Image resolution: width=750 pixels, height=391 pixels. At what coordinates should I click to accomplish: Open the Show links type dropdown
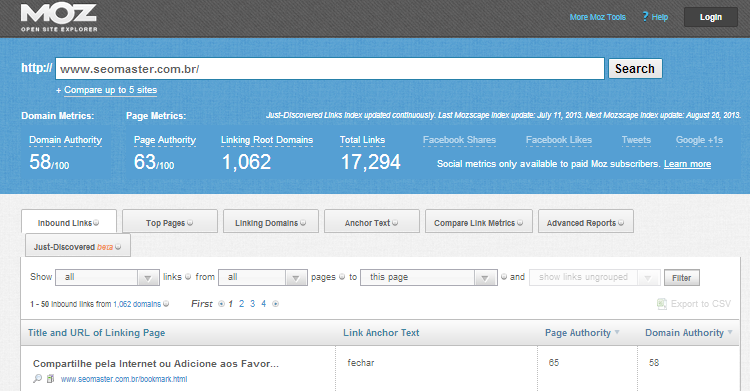(108, 278)
